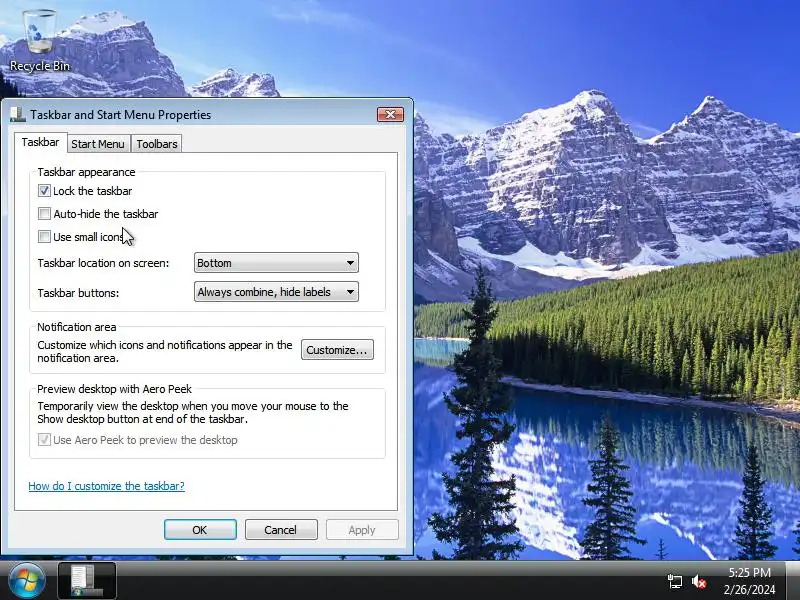The image size is (800, 600).
Task: Click the dialog title bar icon
Action: [x=18, y=115]
